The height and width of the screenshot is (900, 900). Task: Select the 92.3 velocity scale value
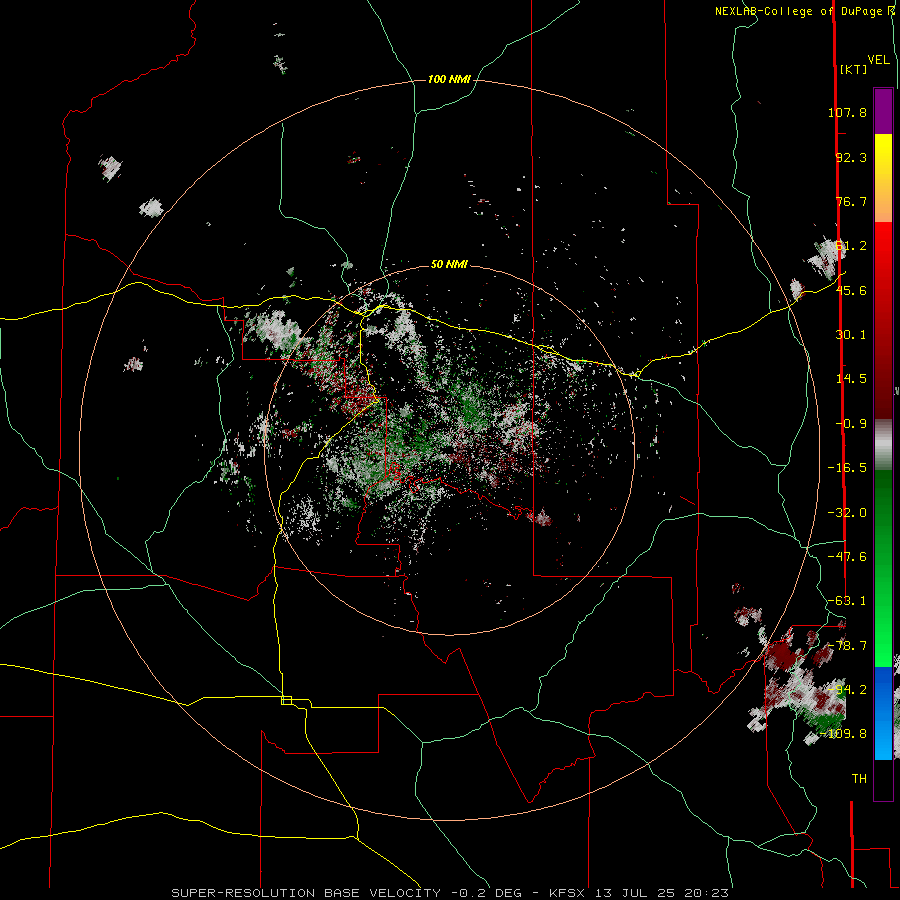pyautogui.click(x=851, y=157)
